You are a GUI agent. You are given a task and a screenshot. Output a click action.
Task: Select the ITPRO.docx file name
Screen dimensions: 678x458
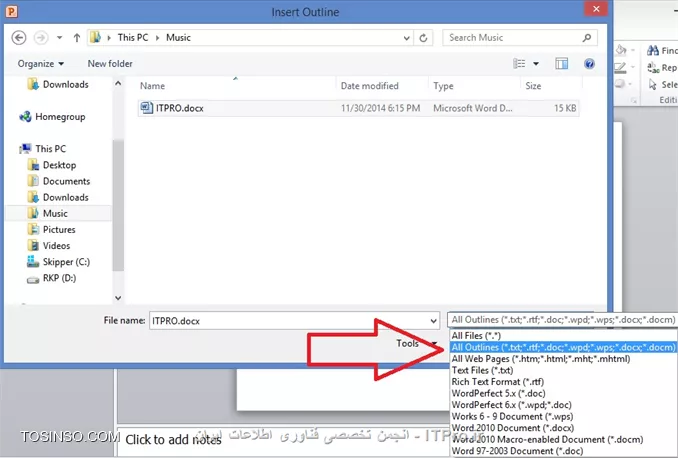tap(179, 108)
